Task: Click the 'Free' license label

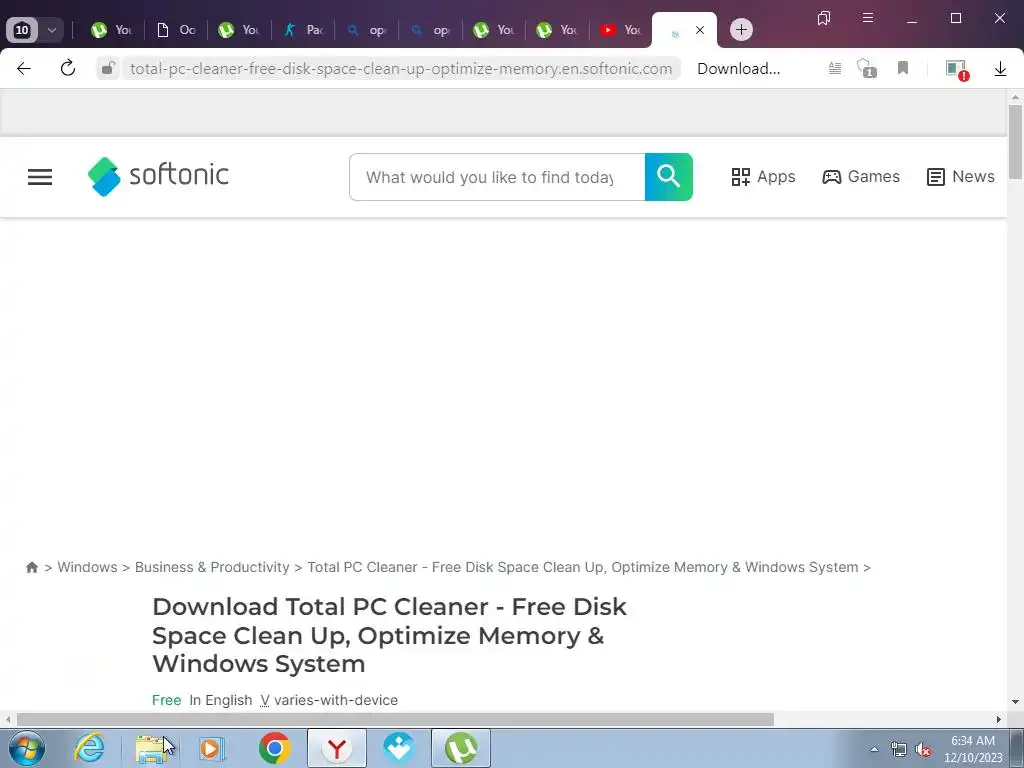Action: [x=167, y=700]
